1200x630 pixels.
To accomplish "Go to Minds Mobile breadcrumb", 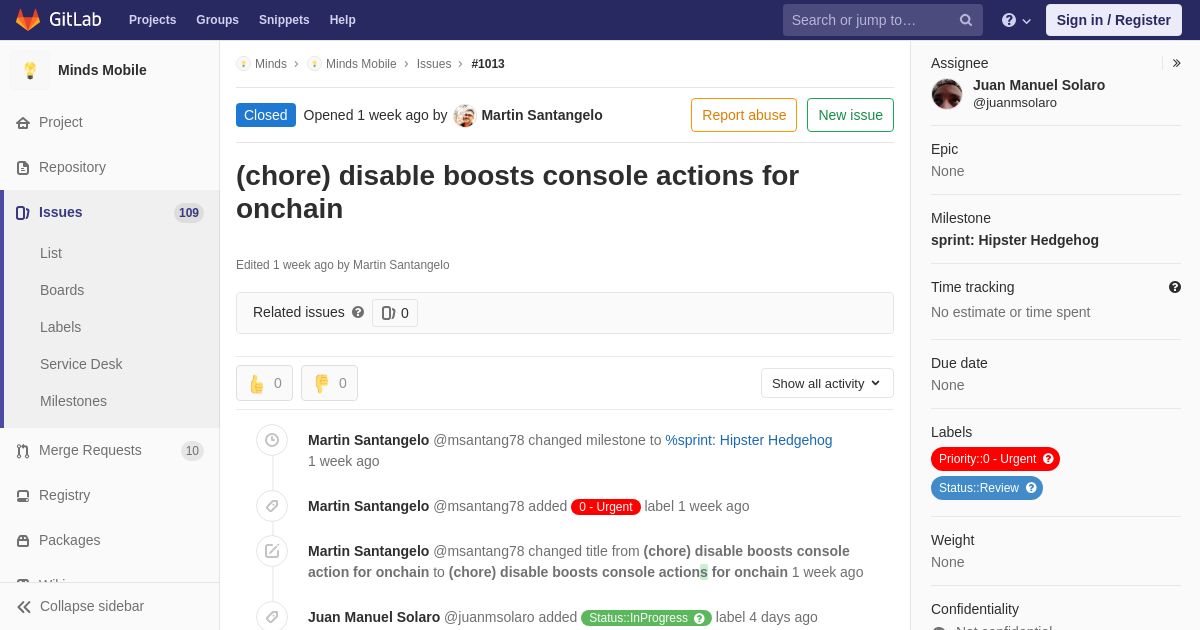I will click(361, 64).
